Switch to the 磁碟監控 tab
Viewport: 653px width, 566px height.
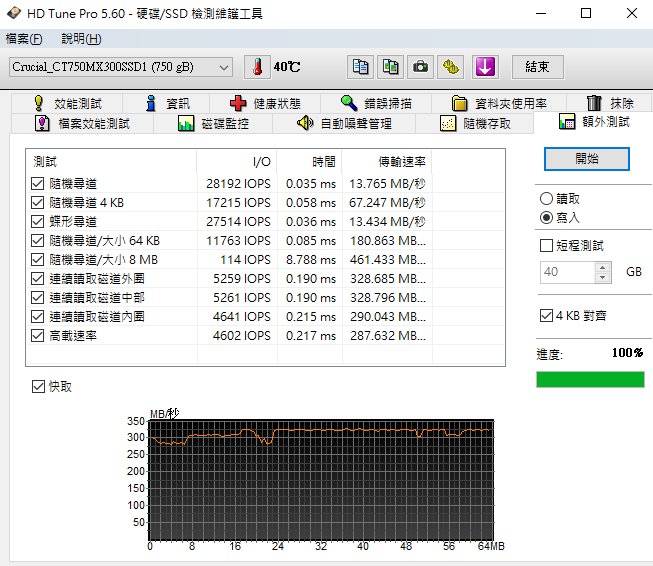[x=212, y=124]
